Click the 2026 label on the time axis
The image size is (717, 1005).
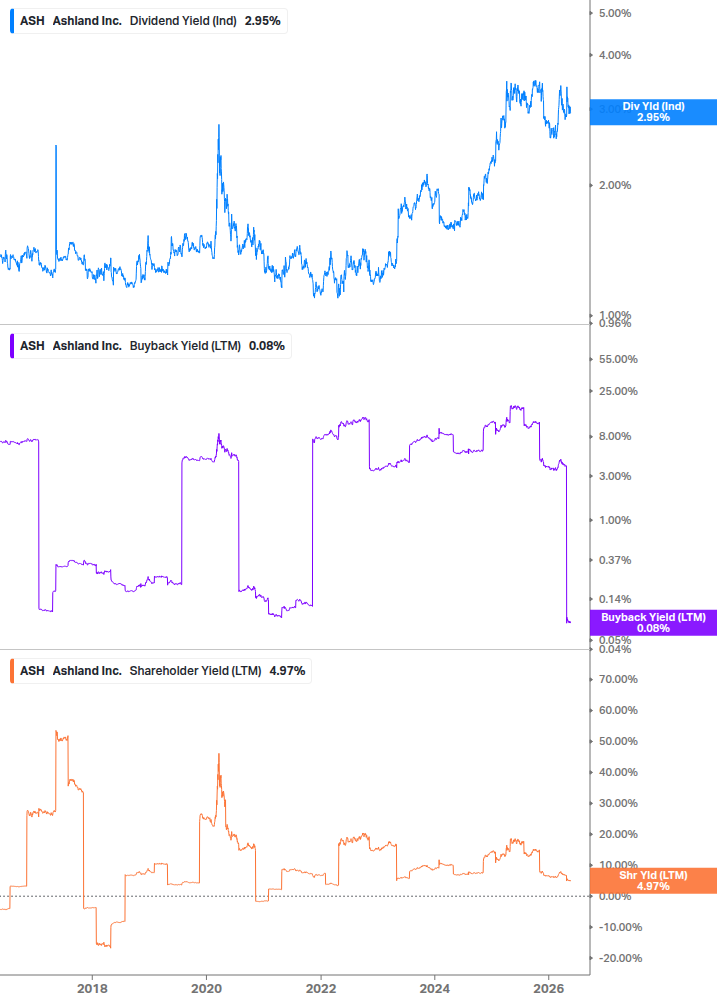[x=549, y=989]
